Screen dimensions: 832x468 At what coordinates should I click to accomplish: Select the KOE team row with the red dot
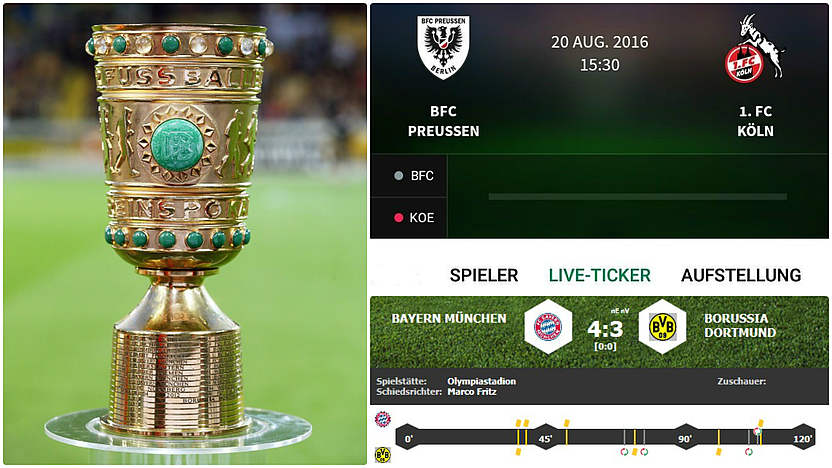pyautogui.click(x=409, y=218)
